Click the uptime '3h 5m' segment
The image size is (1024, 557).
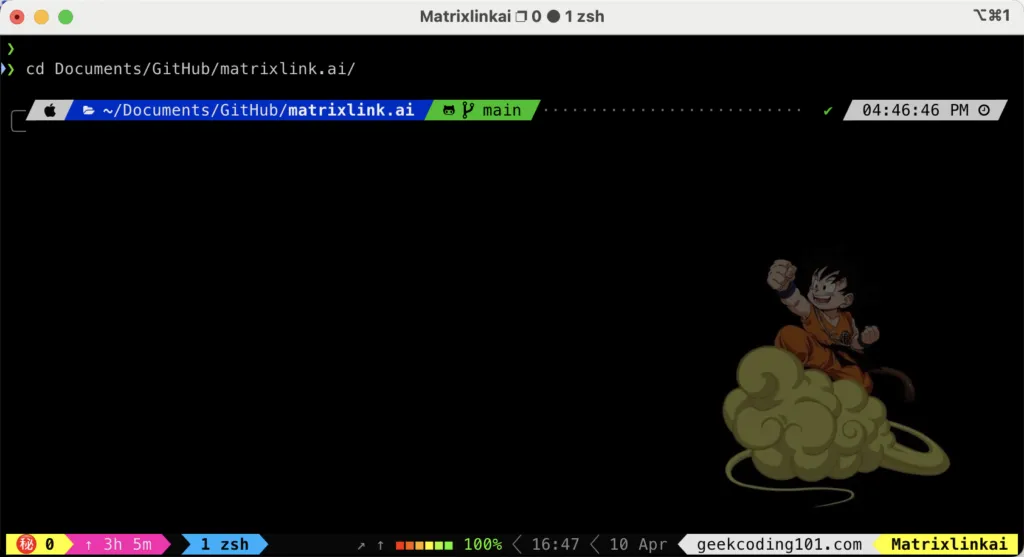(119, 544)
